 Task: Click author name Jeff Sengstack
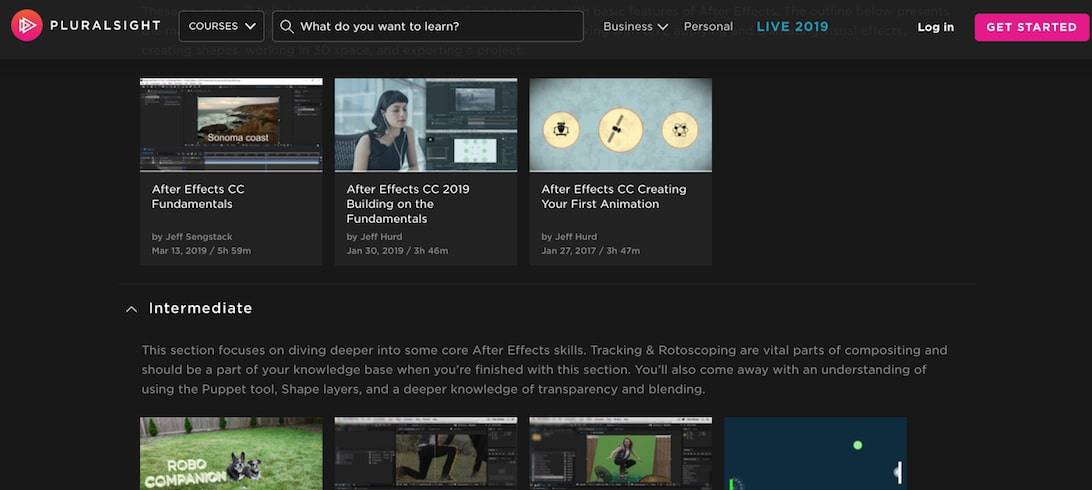point(198,237)
